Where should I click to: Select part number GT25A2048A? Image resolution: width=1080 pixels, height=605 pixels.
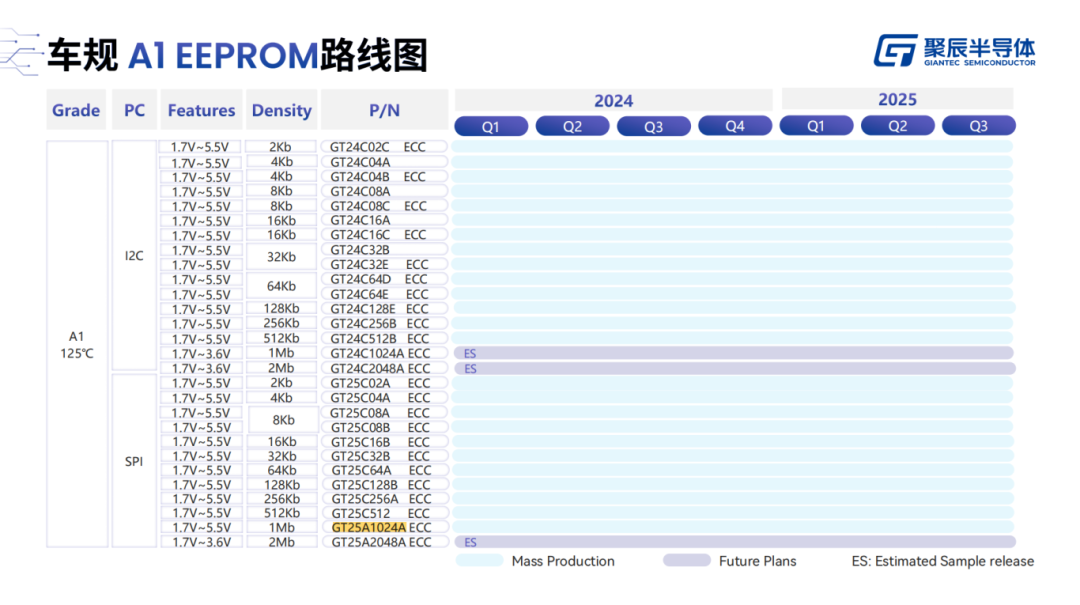click(x=368, y=542)
